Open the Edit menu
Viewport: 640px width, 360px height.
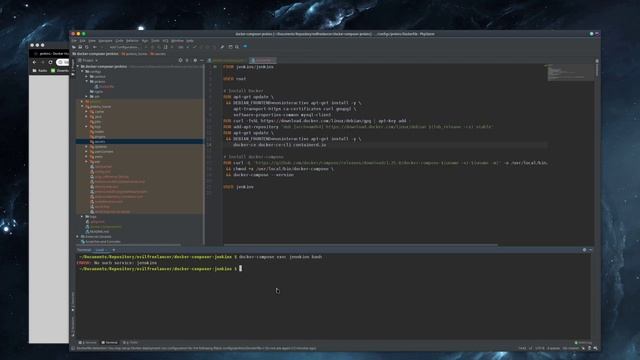tap(82, 41)
